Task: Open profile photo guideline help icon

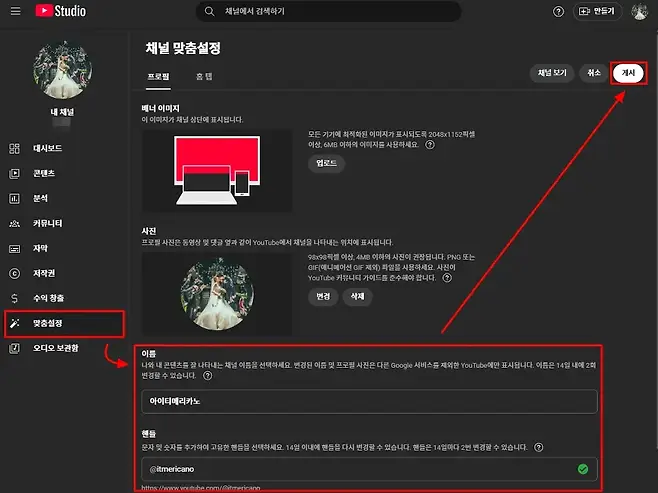Action: [x=447, y=278]
